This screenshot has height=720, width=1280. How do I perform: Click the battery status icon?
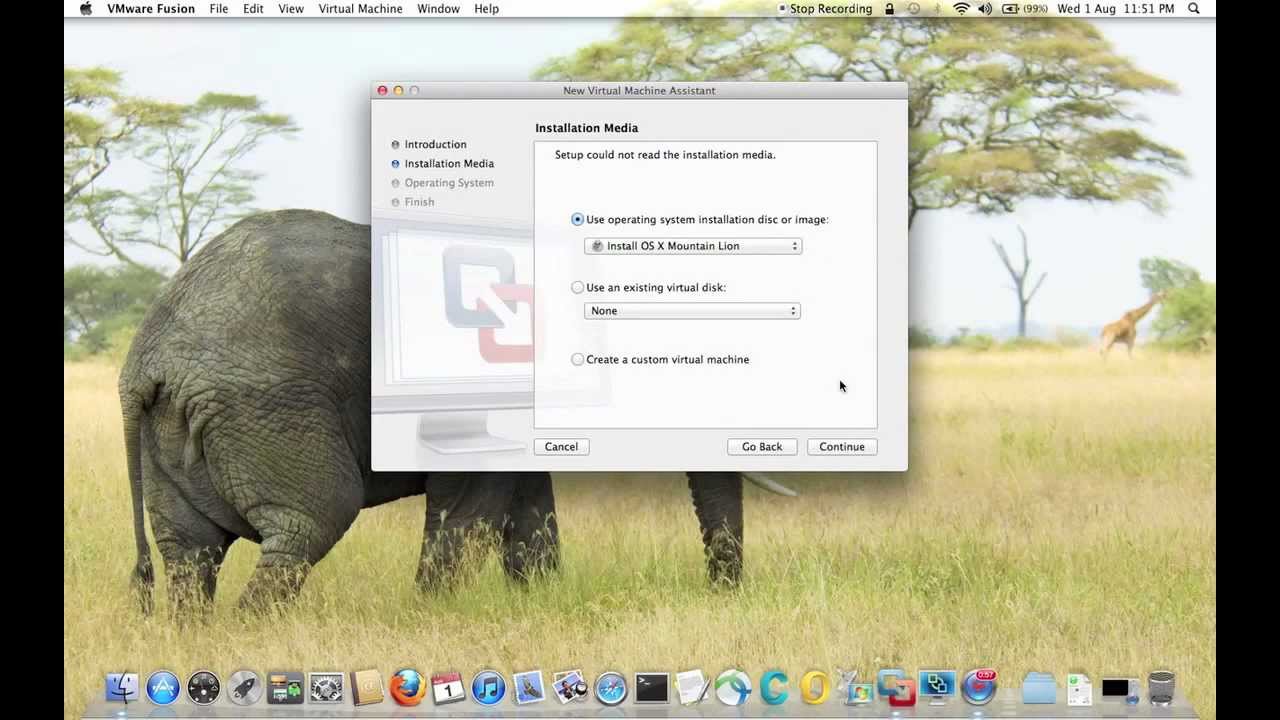tap(1025, 8)
